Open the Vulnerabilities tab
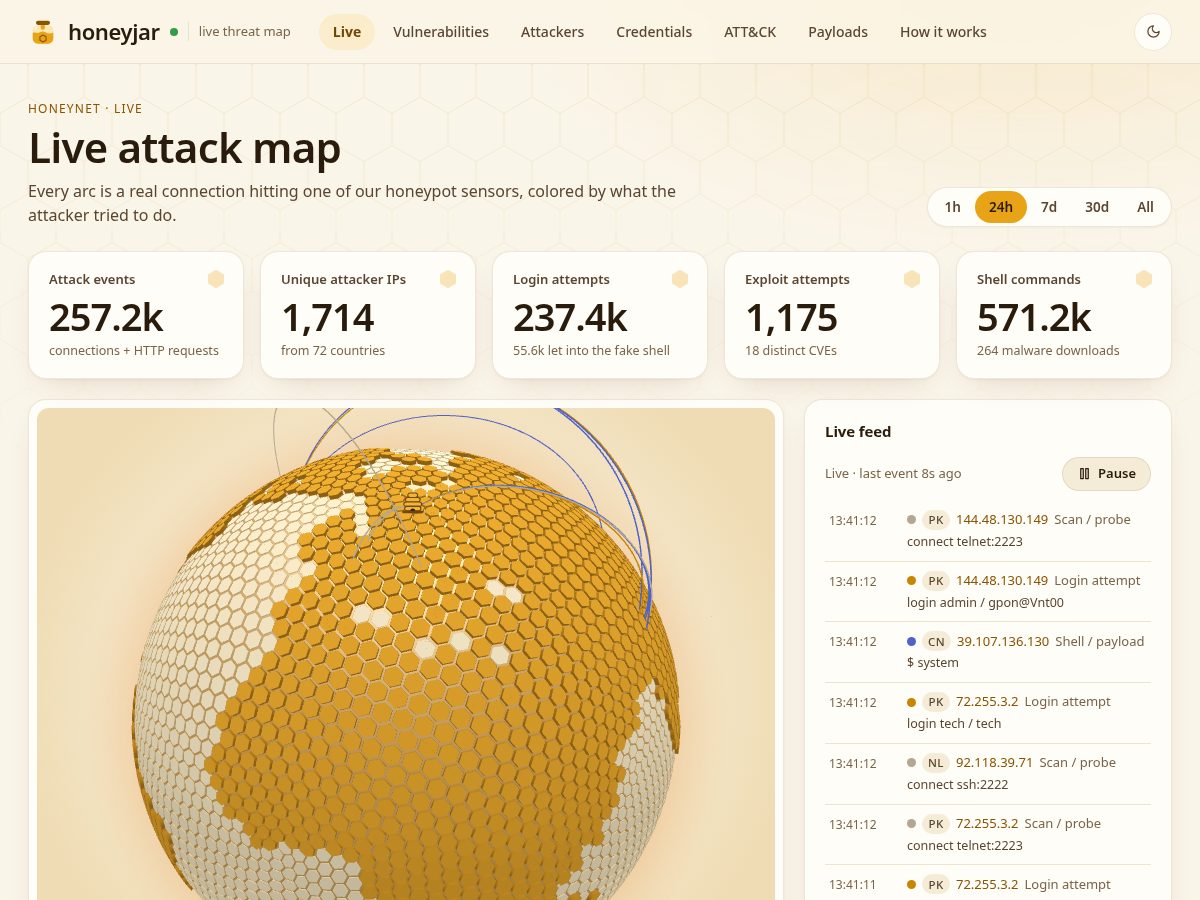Screen dimensions: 1200x900 click(441, 32)
